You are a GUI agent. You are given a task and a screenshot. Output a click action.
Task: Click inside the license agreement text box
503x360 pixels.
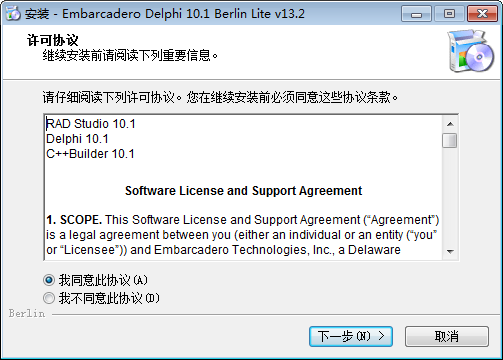click(x=243, y=187)
